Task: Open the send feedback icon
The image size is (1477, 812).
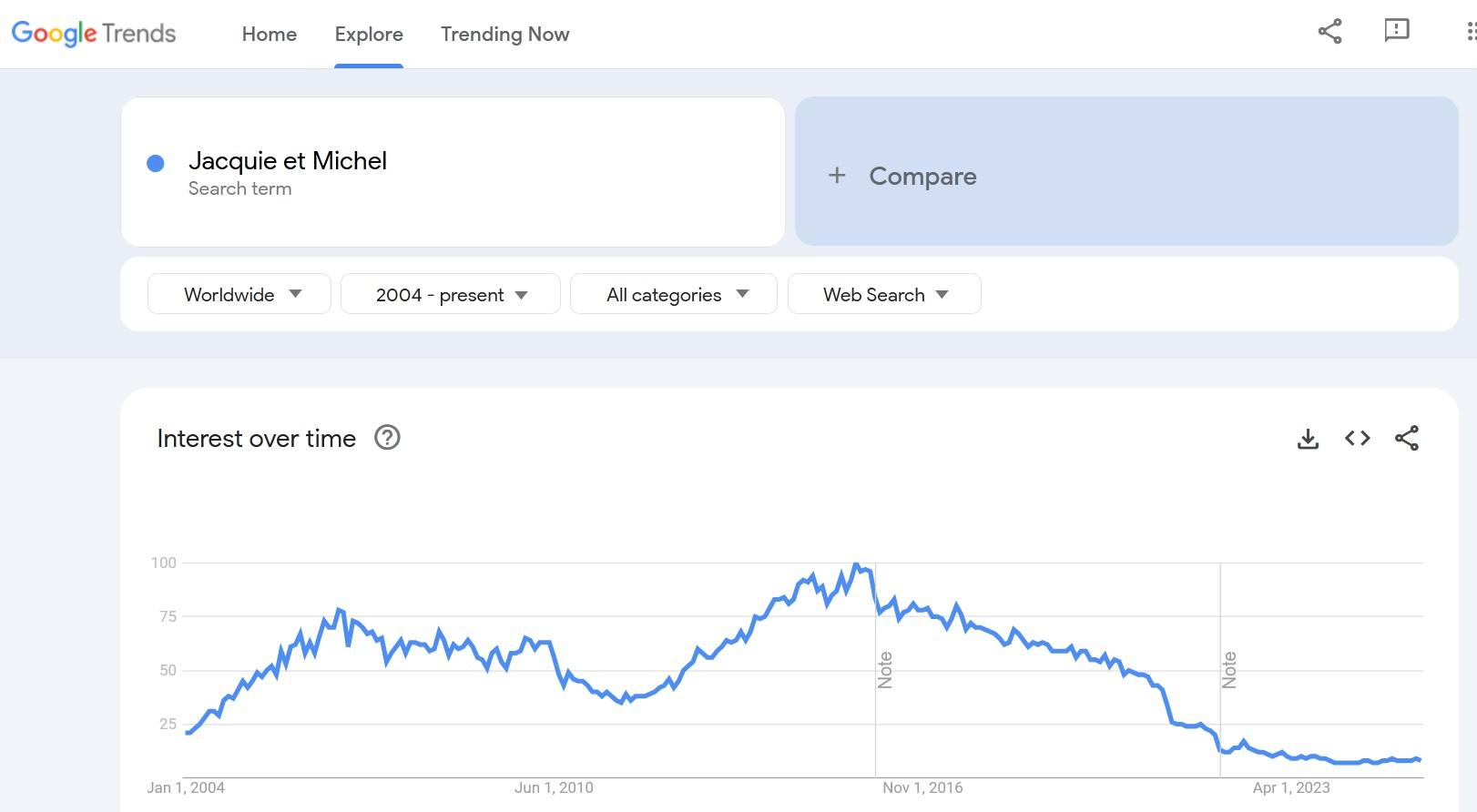Action: 1396,31
